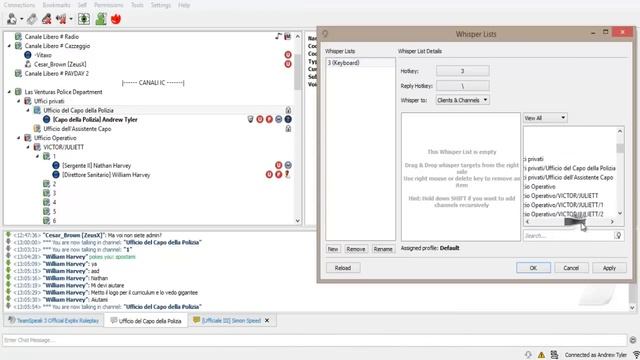640x360 pixels.
Task: Click right arrow of whisper targets horizontal scrollbar
Action: (x=612, y=222)
